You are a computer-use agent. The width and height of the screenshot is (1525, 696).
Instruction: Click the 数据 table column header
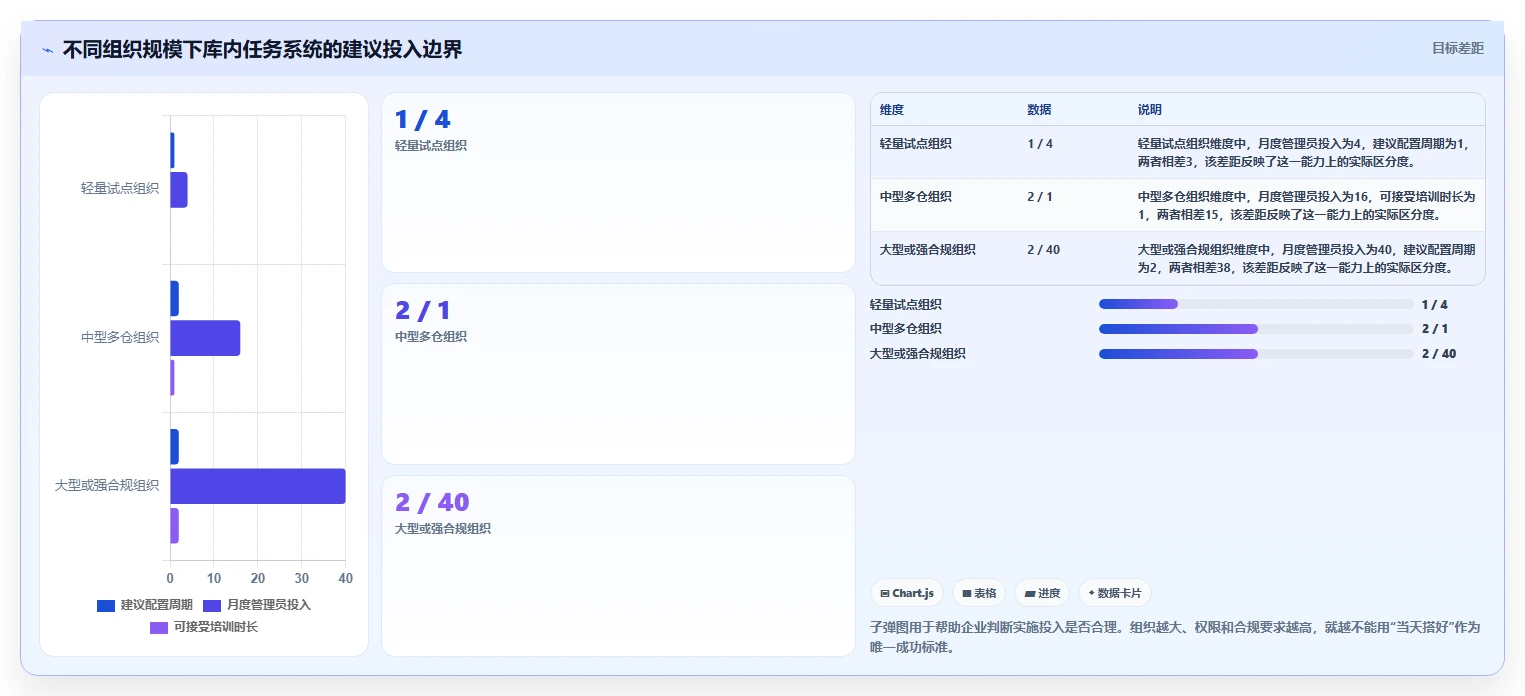pos(1039,110)
